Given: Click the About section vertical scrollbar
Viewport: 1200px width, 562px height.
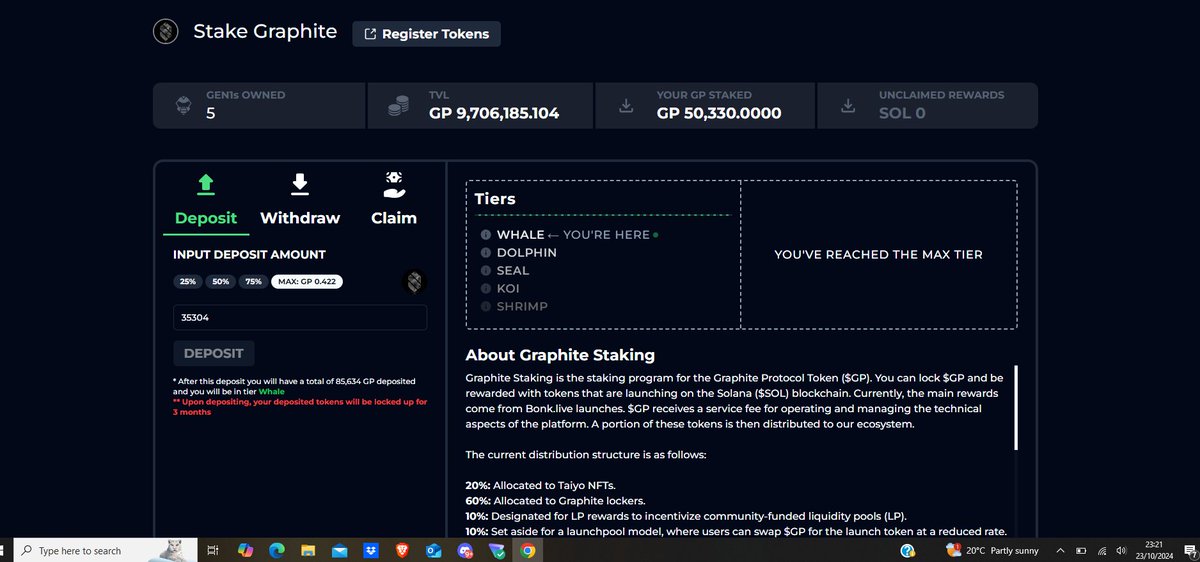Looking at the screenshot, I should (1016, 408).
